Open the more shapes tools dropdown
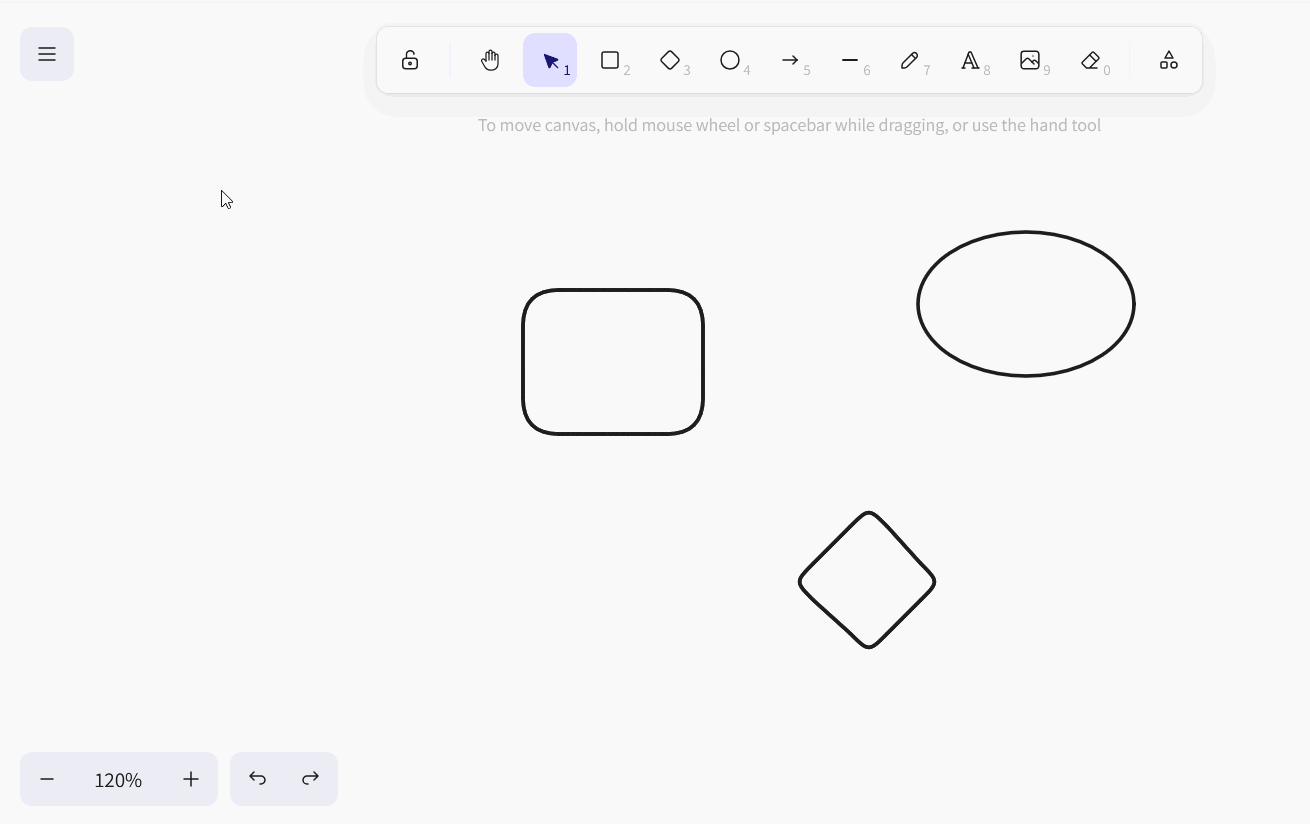Viewport: 1310px width, 824px height. coord(1168,61)
